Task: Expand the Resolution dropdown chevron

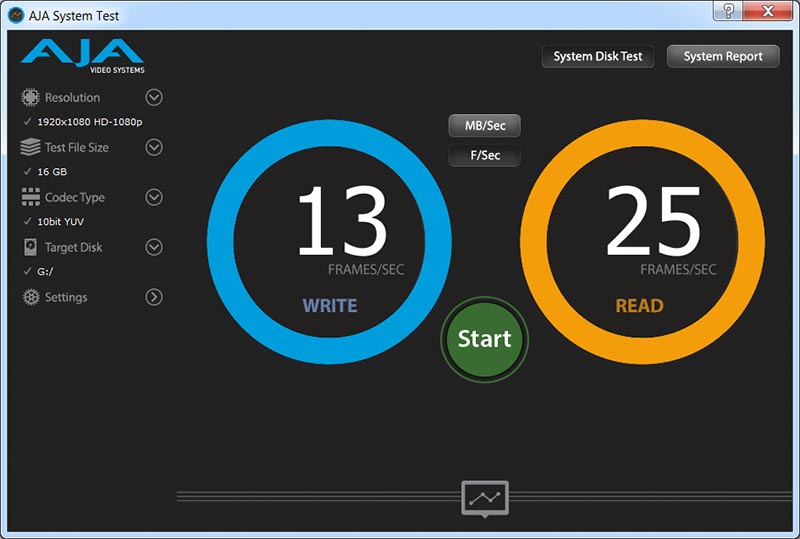Action: click(x=154, y=97)
